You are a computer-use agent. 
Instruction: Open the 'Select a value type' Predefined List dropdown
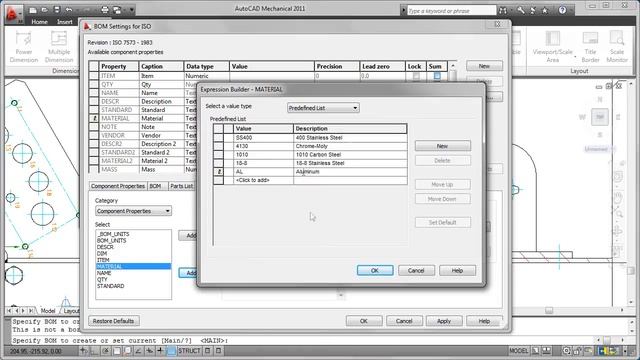pyautogui.click(x=323, y=108)
